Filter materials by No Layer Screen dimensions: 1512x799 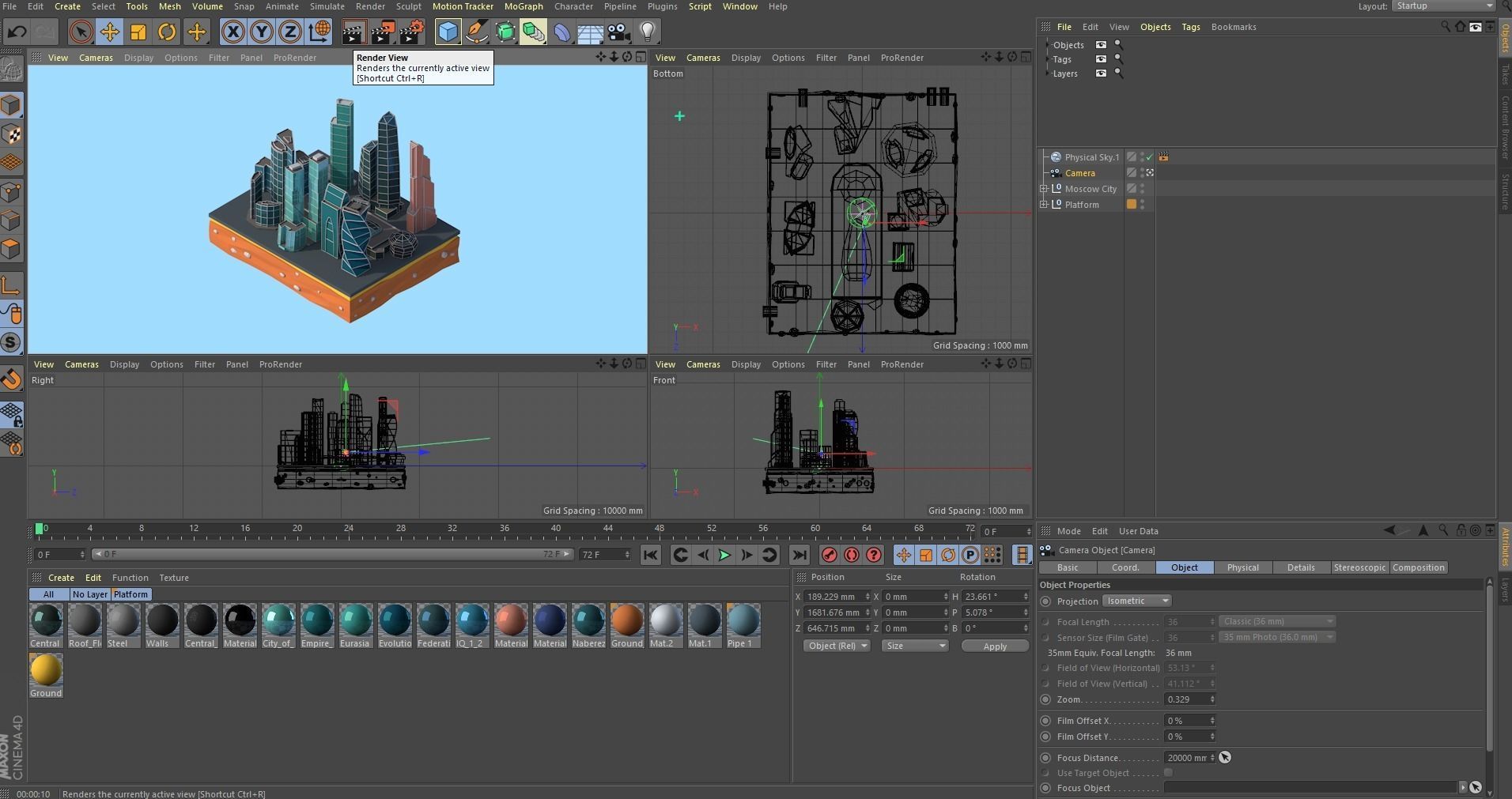point(89,594)
